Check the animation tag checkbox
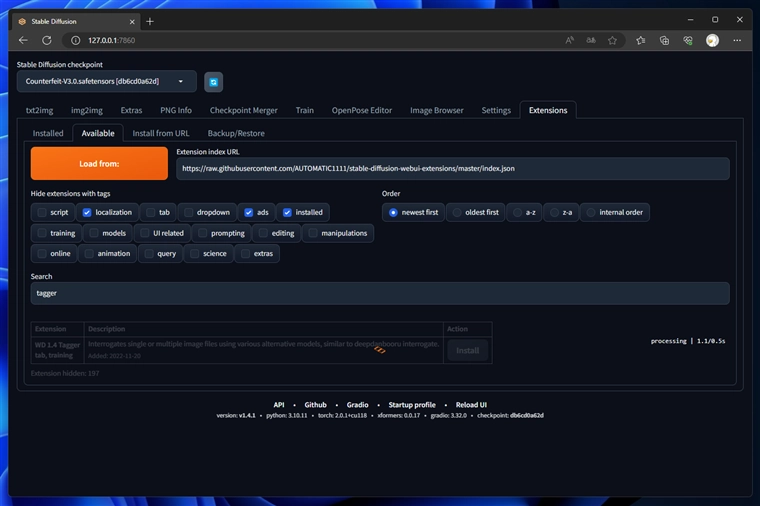Screen dimensions: 760x506 point(89,253)
